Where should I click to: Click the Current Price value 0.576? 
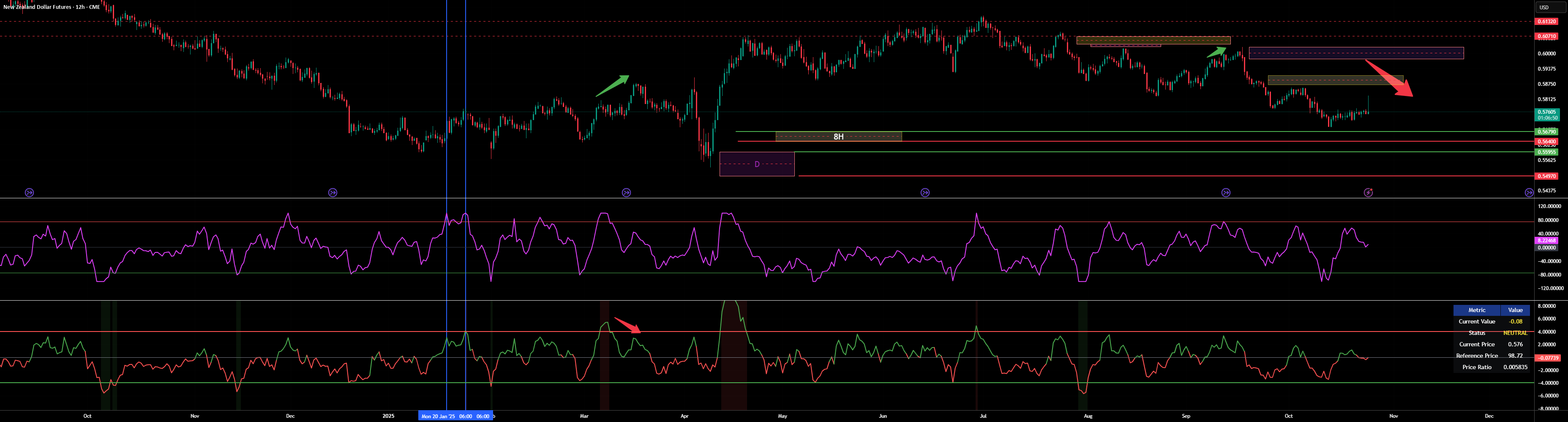[1515, 345]
